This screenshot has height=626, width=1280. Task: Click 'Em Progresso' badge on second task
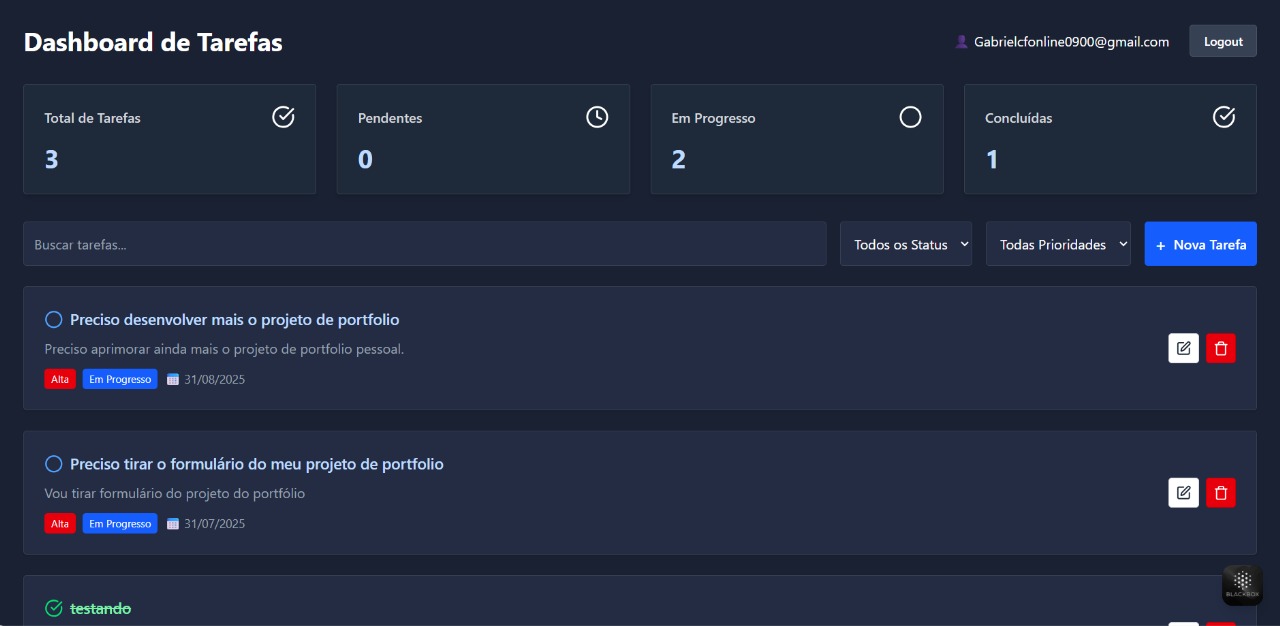(x=120, y=524)
